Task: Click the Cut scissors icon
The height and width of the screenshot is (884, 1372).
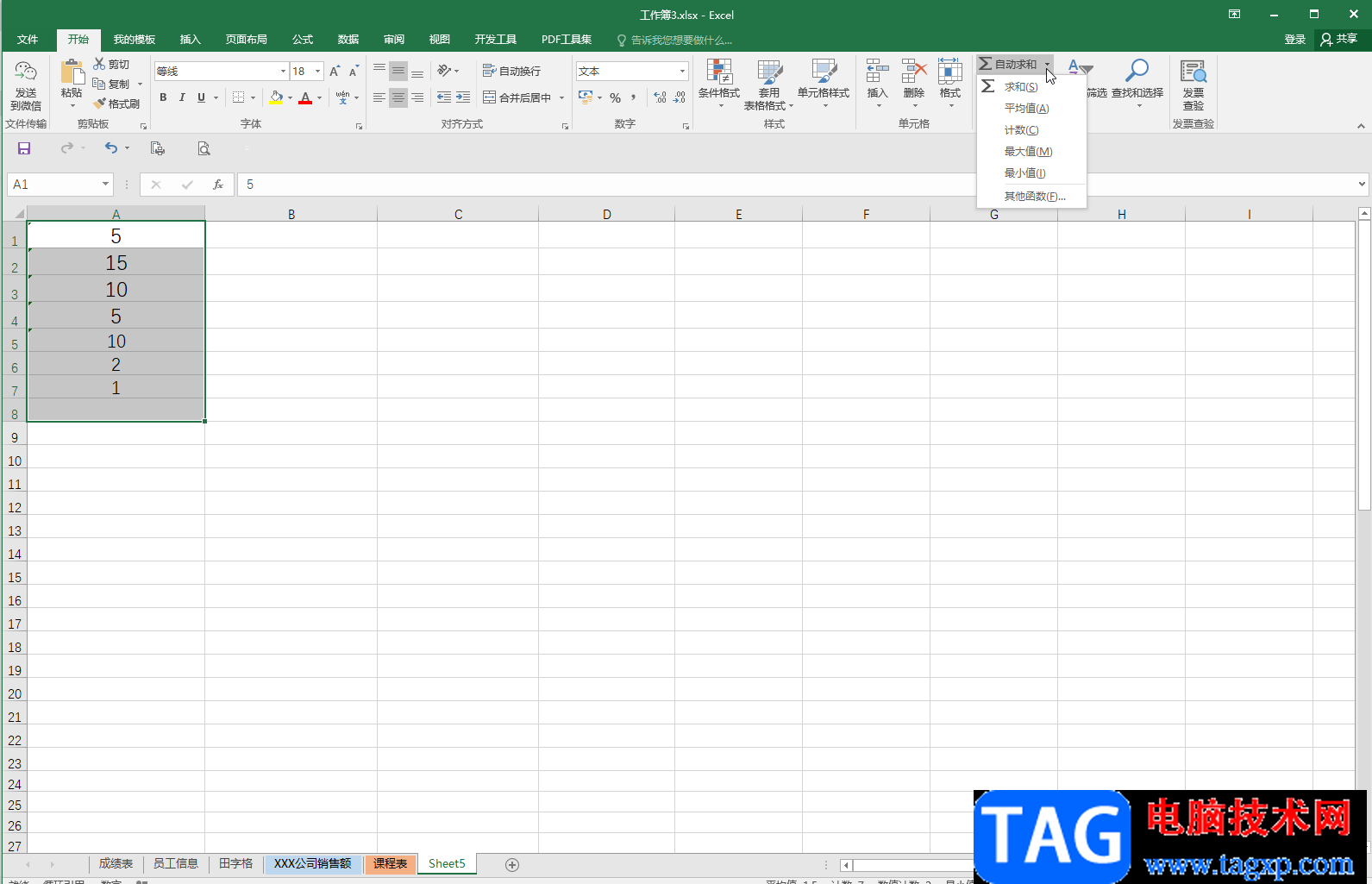Action: pyautogui.click(x=99, y=64)
